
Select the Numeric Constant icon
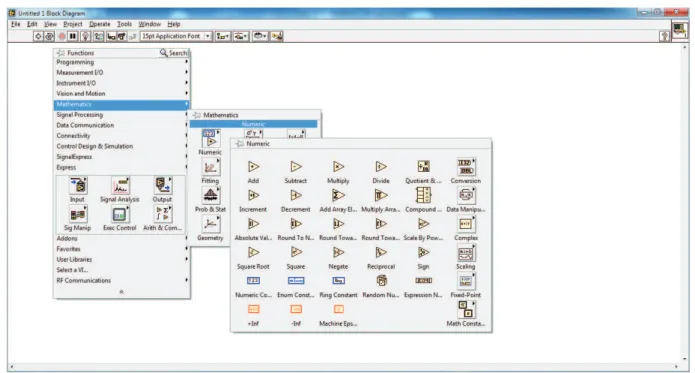[x=253, y=281]
